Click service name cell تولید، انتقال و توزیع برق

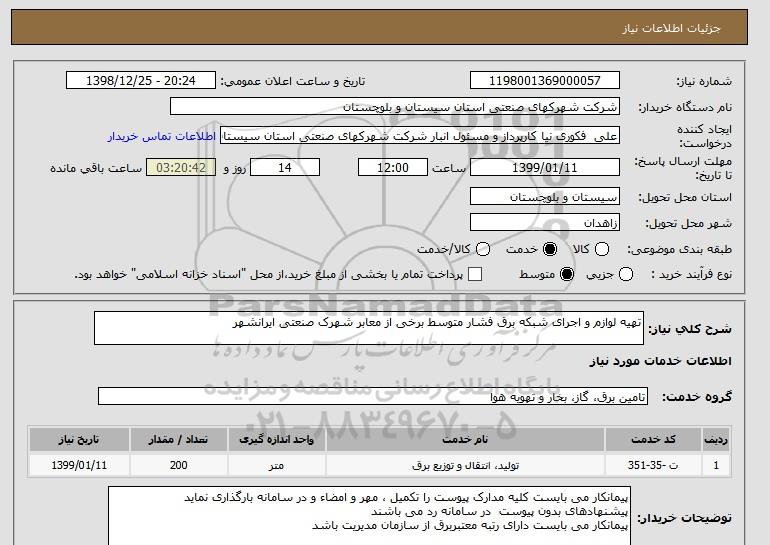point(465,465)
